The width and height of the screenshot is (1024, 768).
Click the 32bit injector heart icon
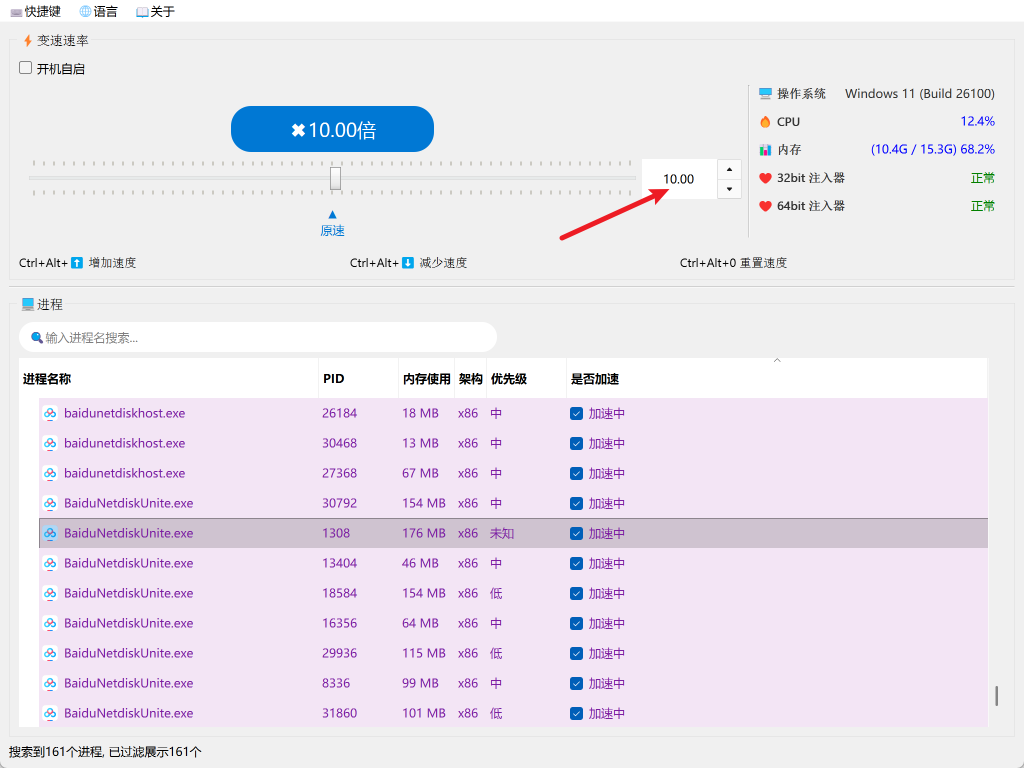coord(765,177)
